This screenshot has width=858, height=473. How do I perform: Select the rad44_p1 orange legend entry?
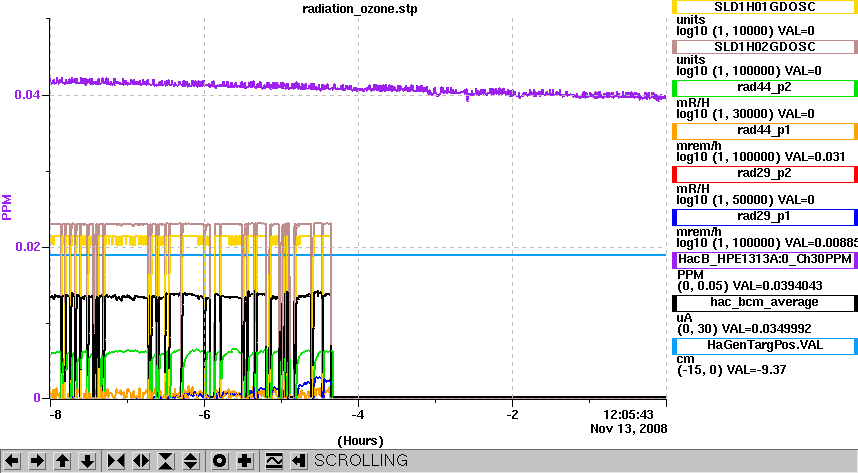point(764,131)
